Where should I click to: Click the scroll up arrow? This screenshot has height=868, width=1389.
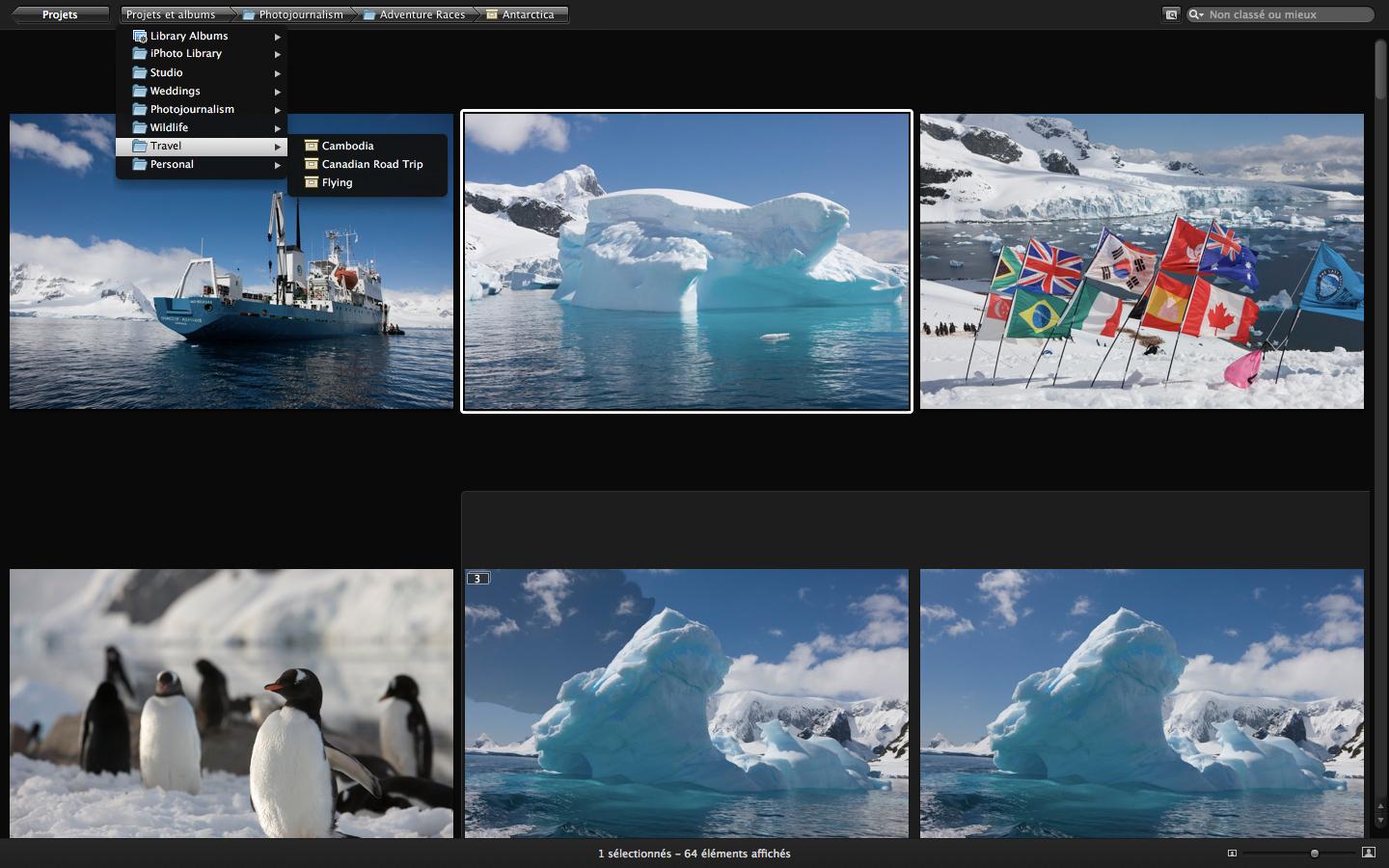[x=1380, y=806]
